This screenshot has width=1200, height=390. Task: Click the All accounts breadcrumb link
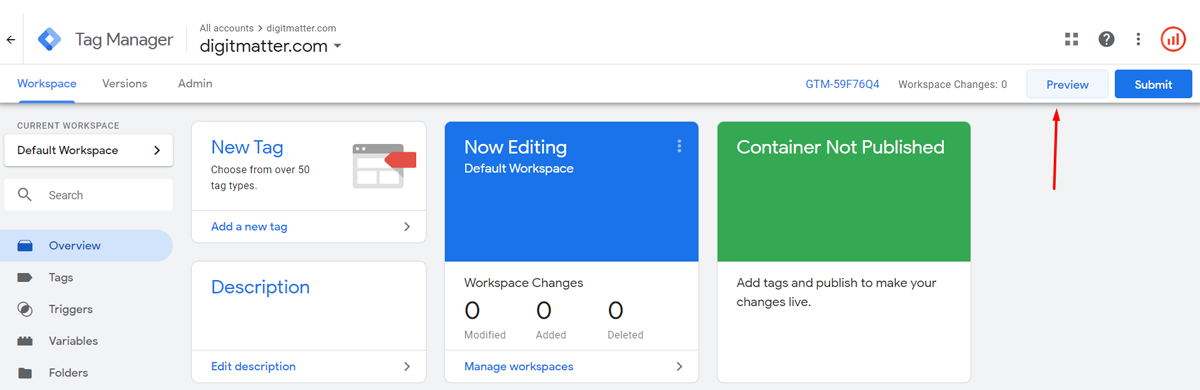click(x=227, y=28)
